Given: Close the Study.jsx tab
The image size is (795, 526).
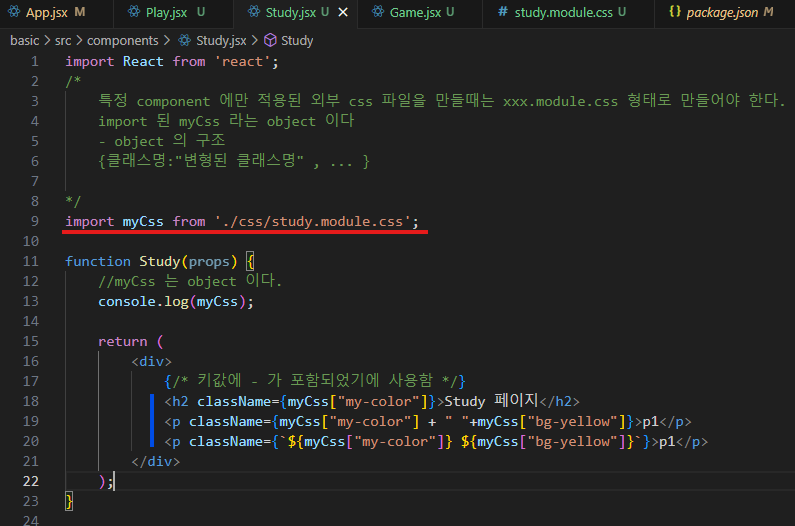Looking at the screenshot, I should coord(343,12).
